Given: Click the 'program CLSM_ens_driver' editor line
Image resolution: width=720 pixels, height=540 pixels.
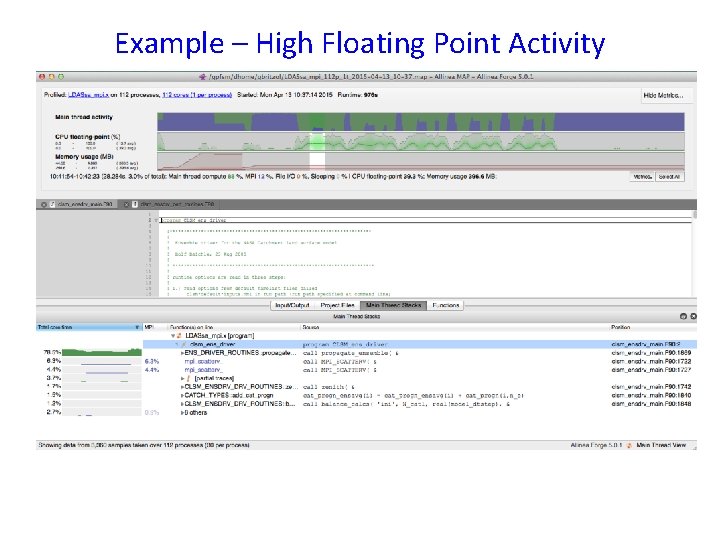Looking at the screenshot, I should tap(426, 220).
